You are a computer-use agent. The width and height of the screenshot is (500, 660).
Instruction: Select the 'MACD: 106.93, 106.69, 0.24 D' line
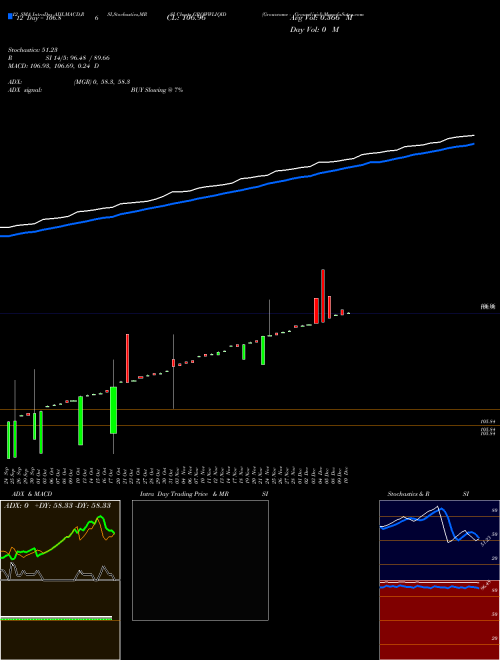point(53,66)
